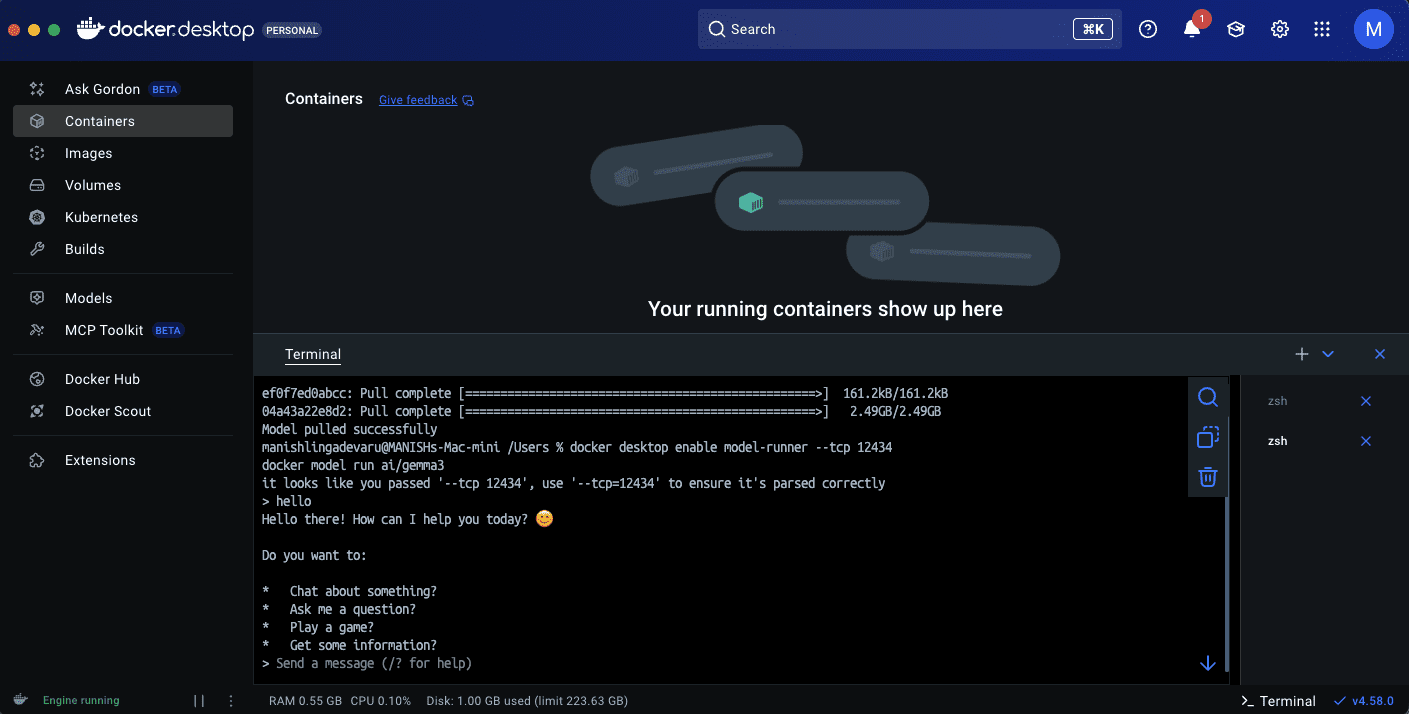Click the PERSONAL plan badge
This screenshot has width=1409, height=714.
pos(292,30)
